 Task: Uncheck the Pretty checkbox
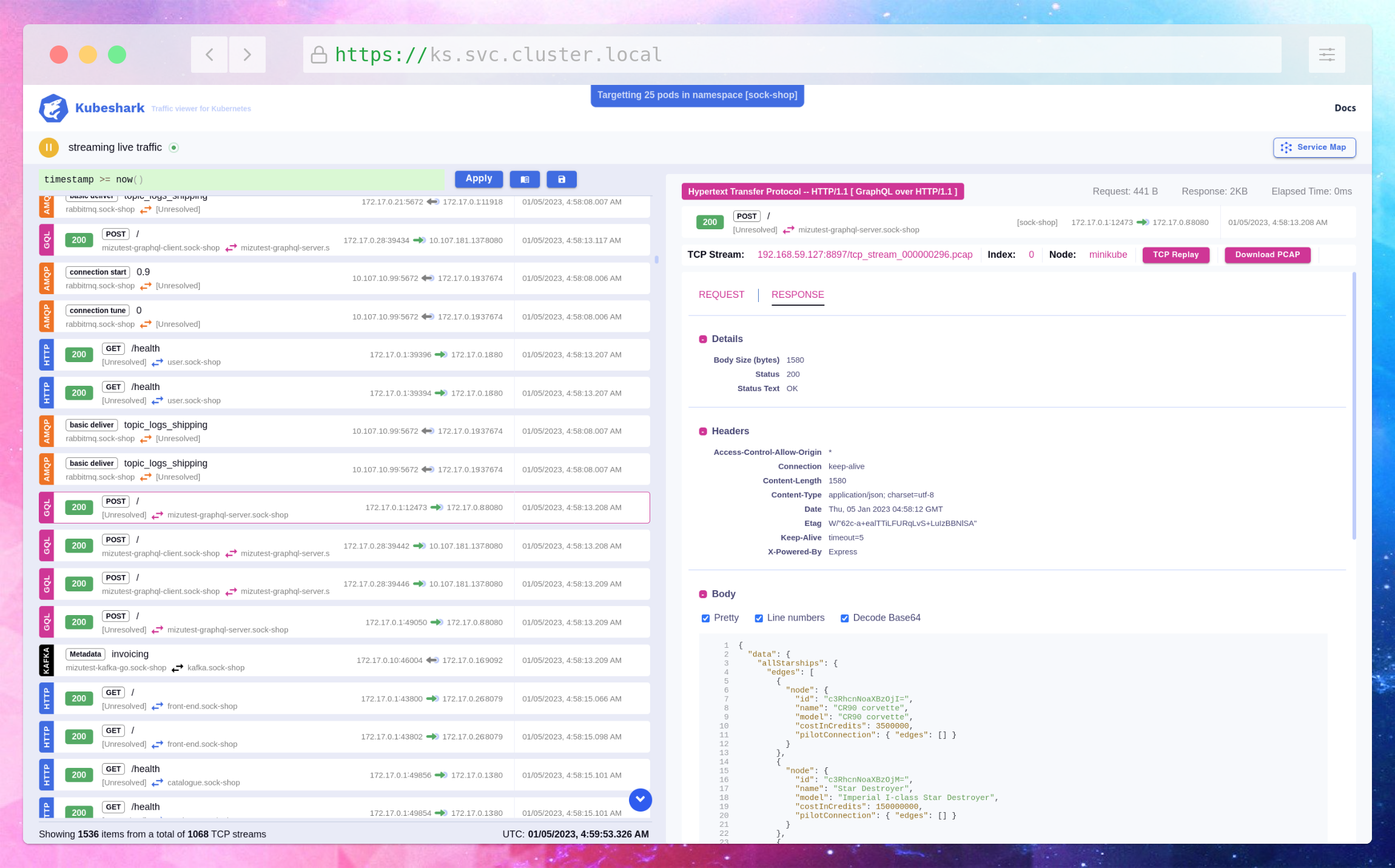point(705,618)
